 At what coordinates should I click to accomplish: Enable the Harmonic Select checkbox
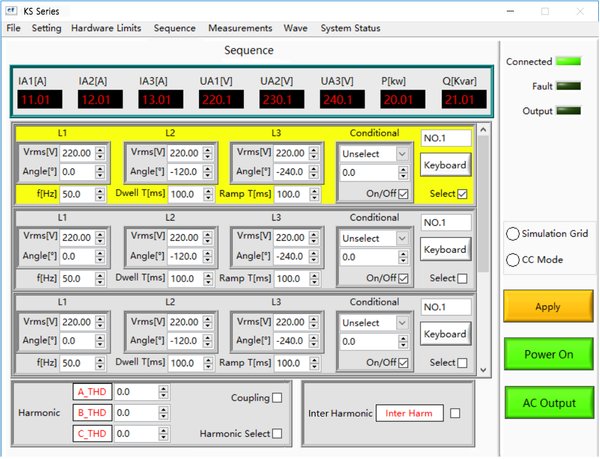pyautogui.click(x=277, y=434)
